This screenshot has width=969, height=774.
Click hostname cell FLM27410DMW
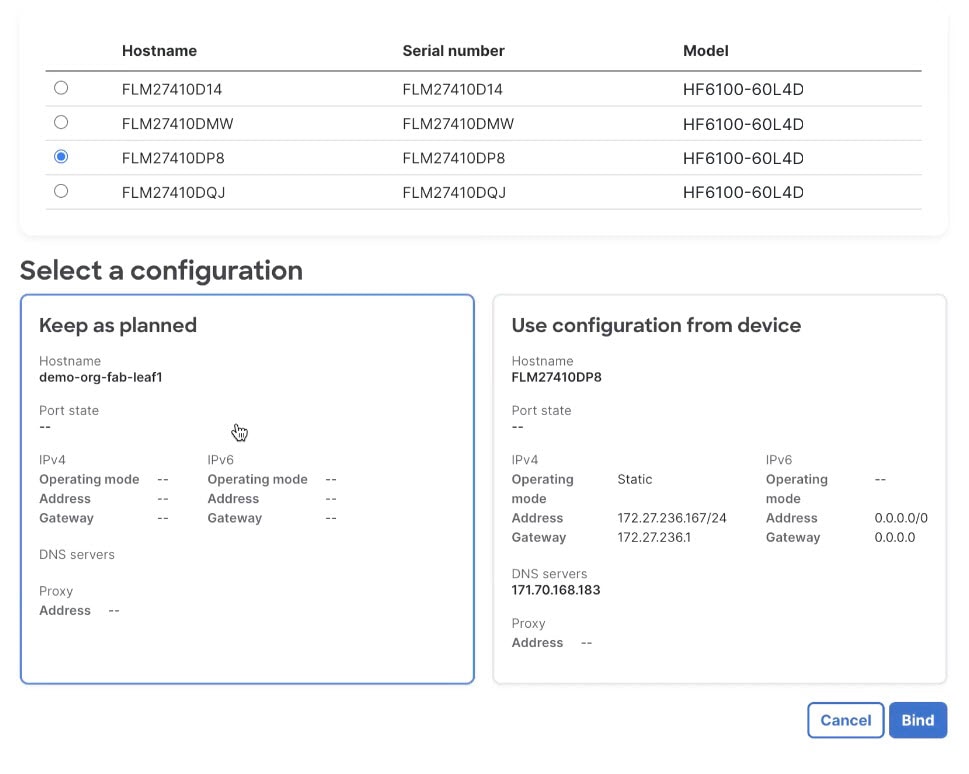[177, 124]
